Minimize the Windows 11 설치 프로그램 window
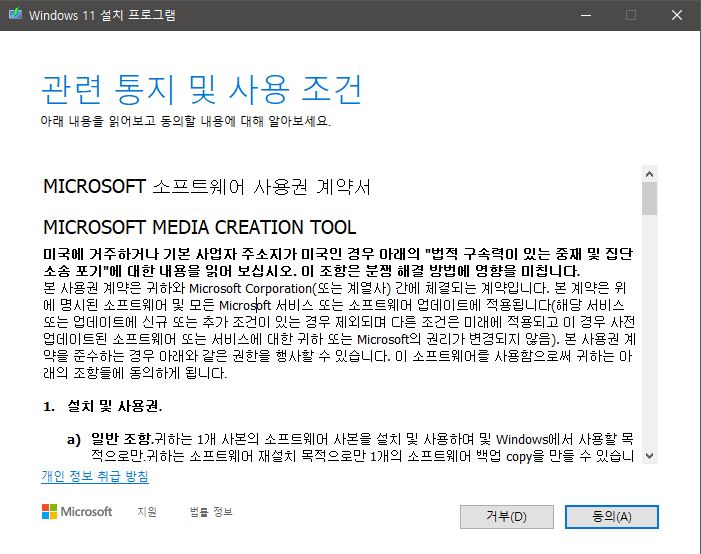701x554 pixels. tap(586, 15)
